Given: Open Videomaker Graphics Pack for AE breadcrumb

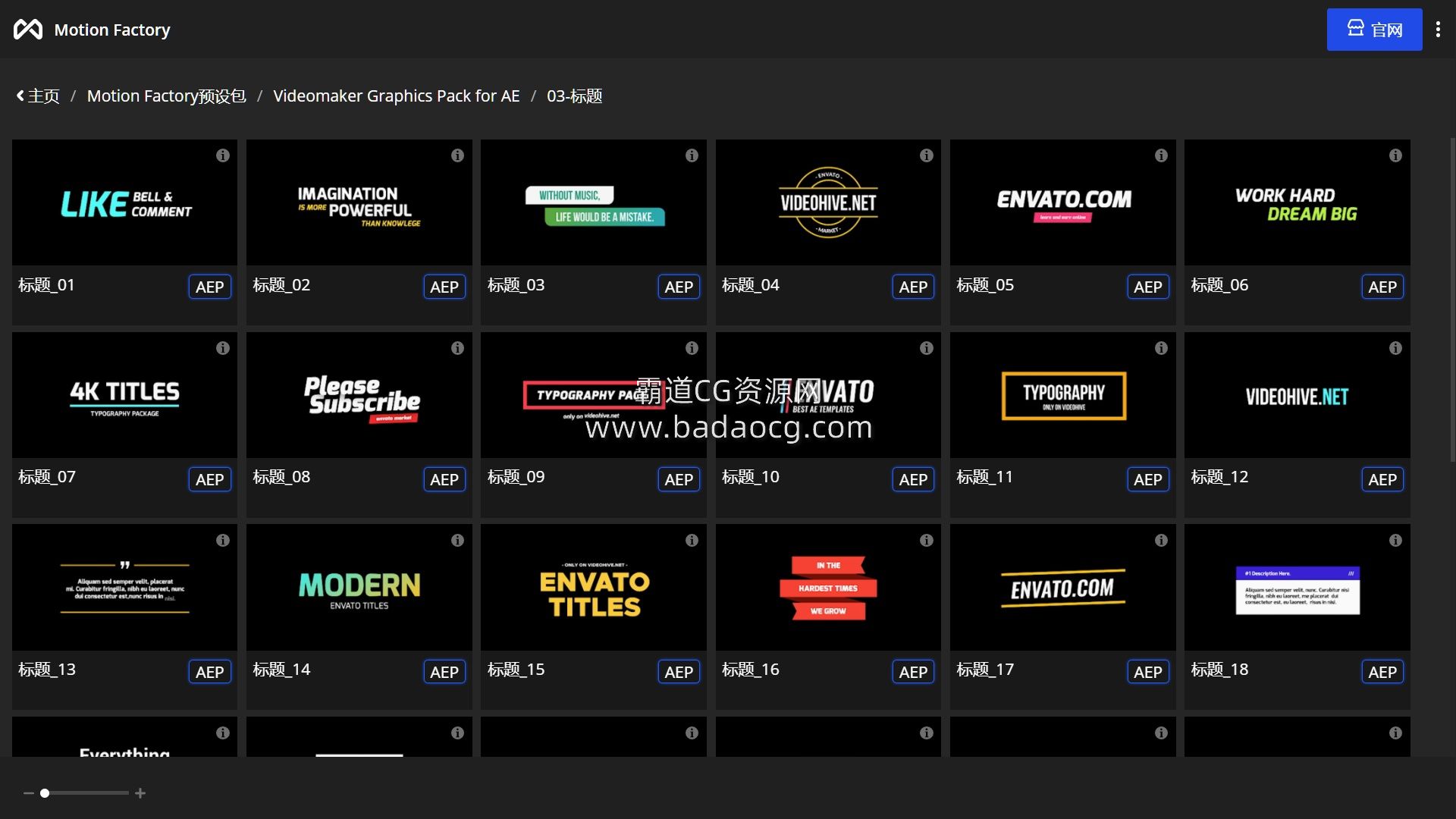Looking at the screenshot, I should point(397,96).
